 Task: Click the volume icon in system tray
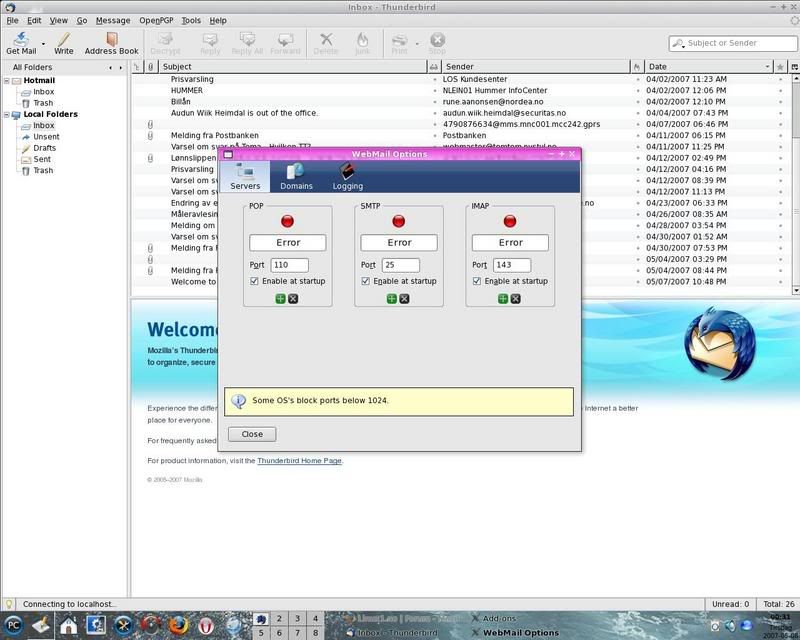click(x=731, y=626)
